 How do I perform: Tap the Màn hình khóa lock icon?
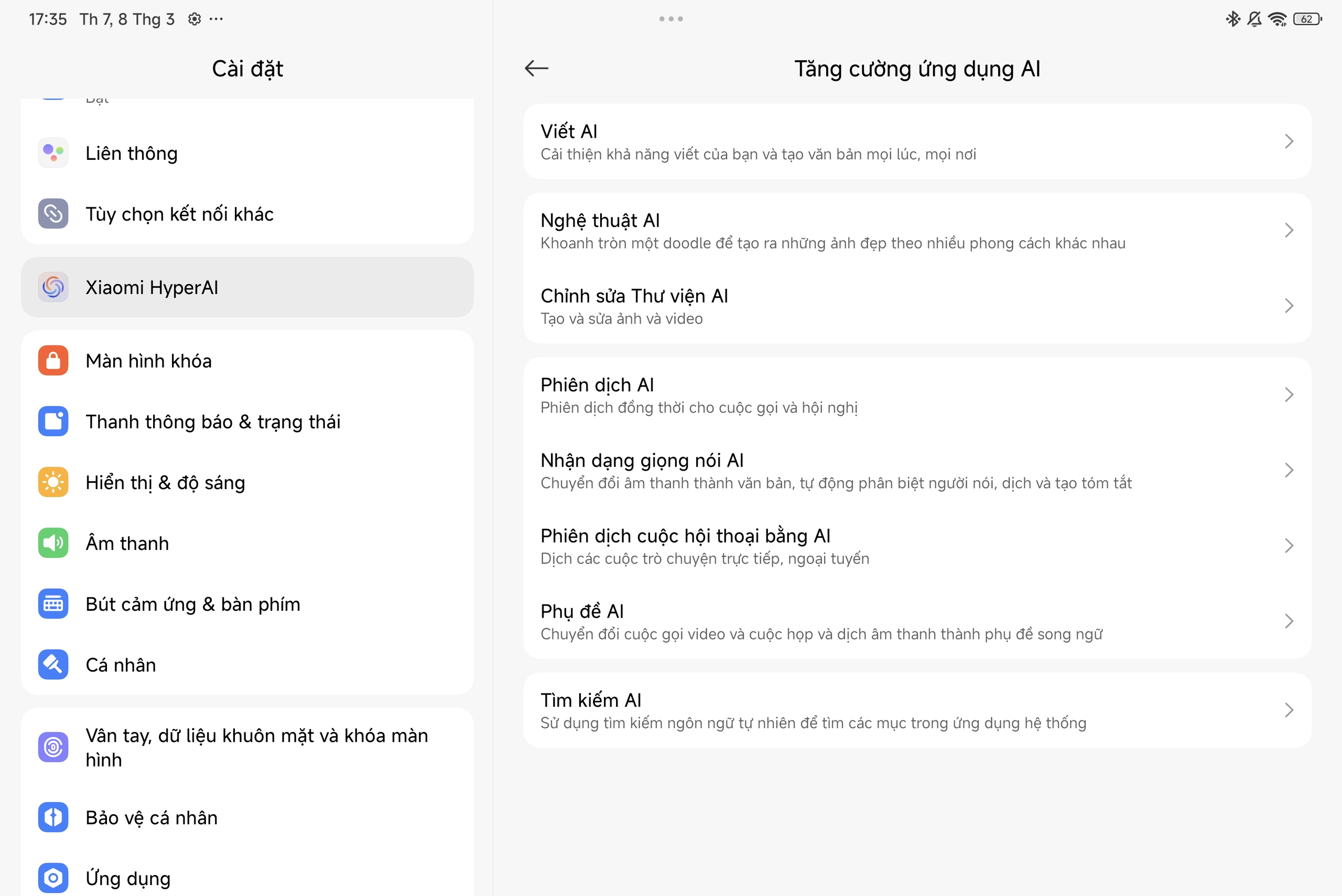pyautogui.click(x=53, y=361)
